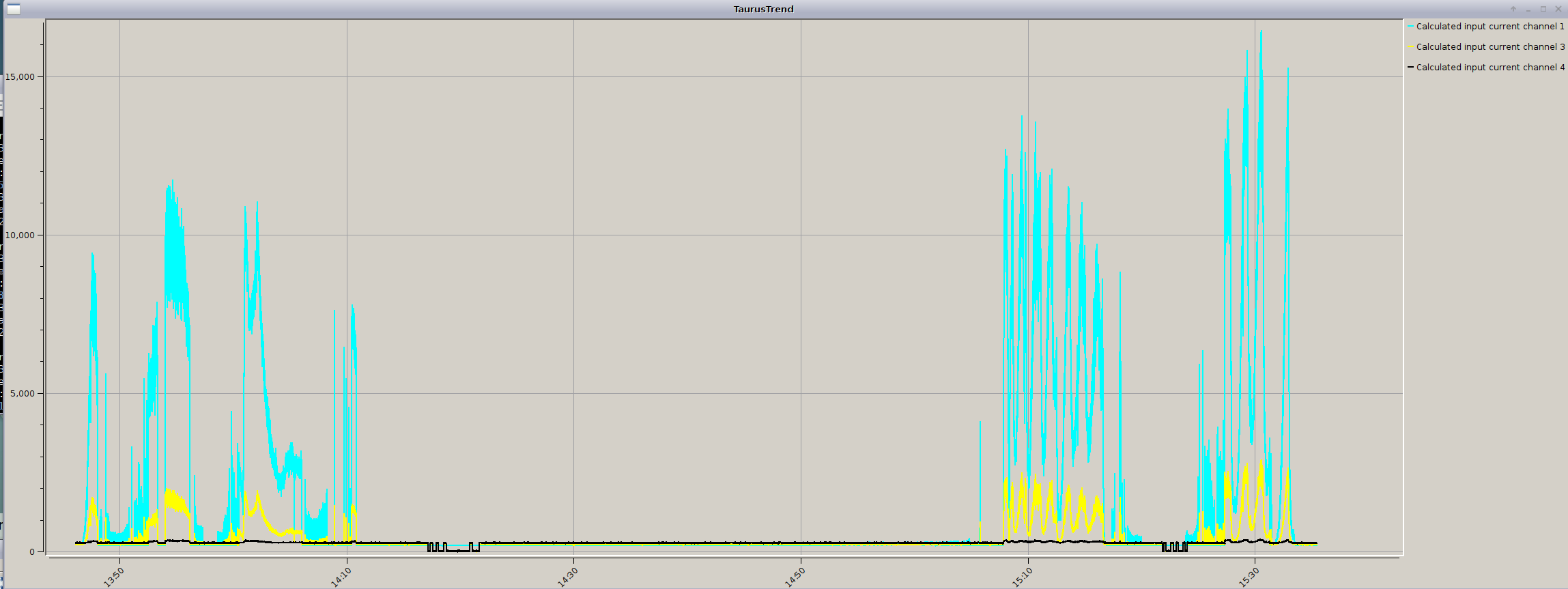Click the 14:50 time axis label

795,576
